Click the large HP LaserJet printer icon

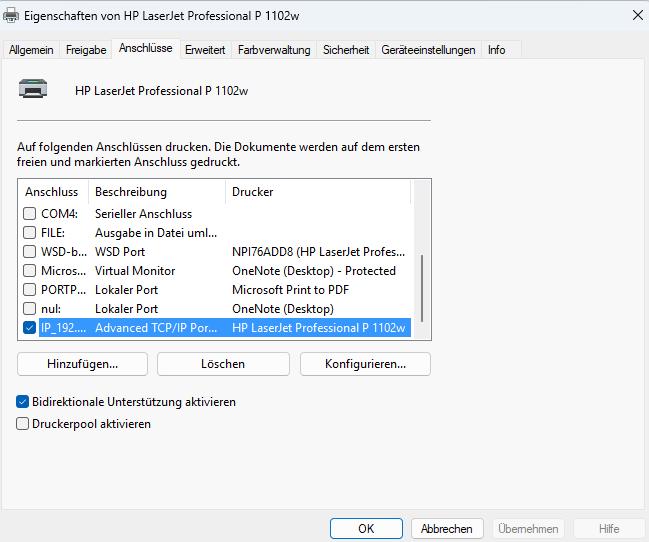point(33,88)
